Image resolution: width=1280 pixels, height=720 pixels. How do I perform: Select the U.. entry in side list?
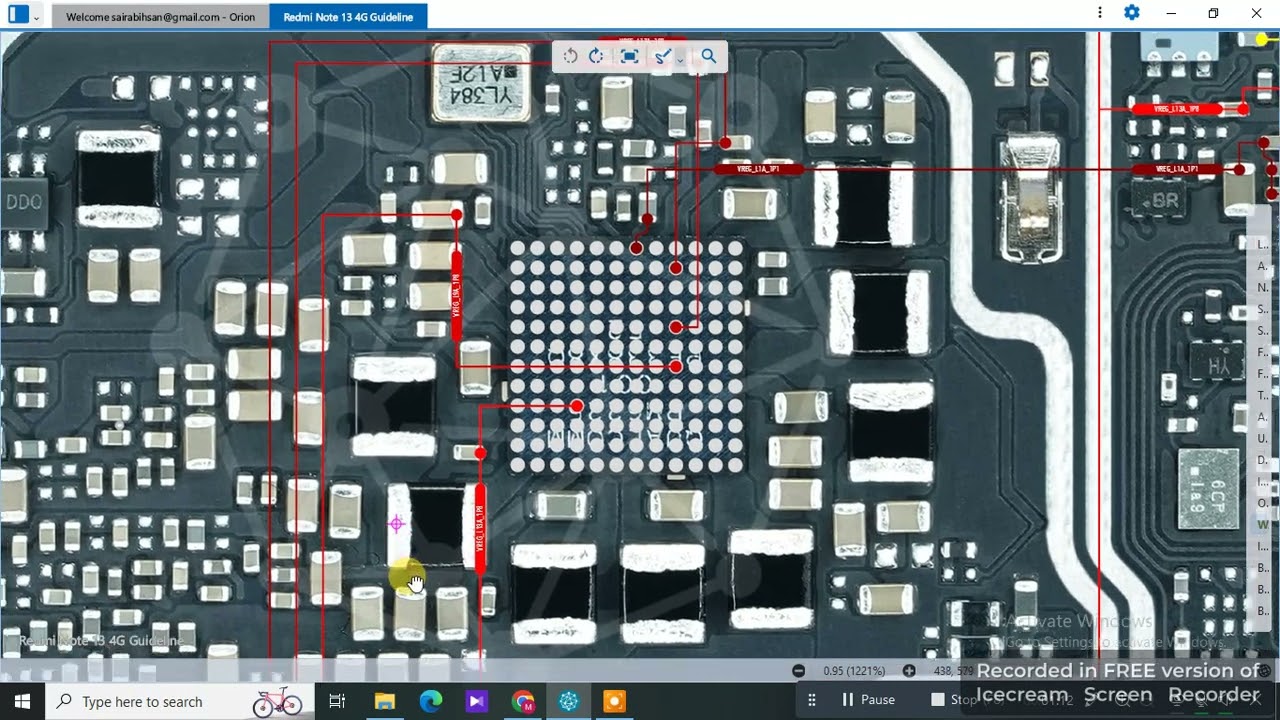pyautogui.click(x=1263, y=438)
